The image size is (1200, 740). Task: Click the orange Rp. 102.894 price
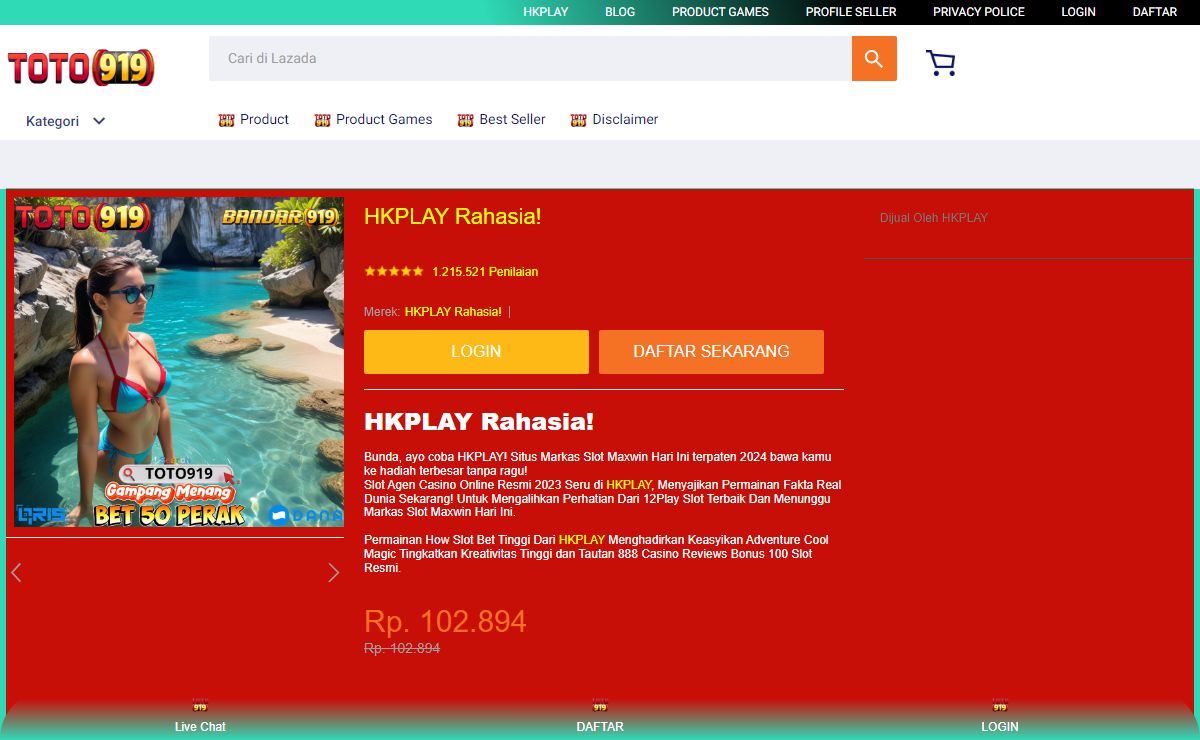[445, 622]
